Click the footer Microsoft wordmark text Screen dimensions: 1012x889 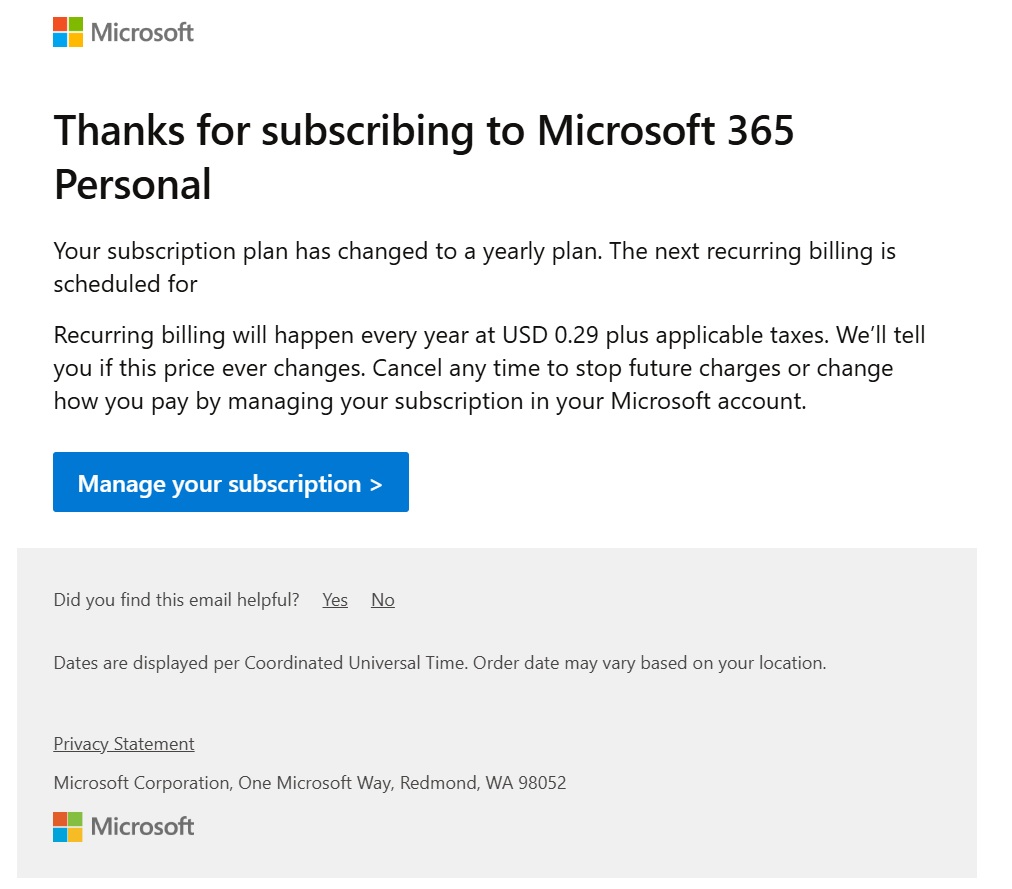point(142,827)
